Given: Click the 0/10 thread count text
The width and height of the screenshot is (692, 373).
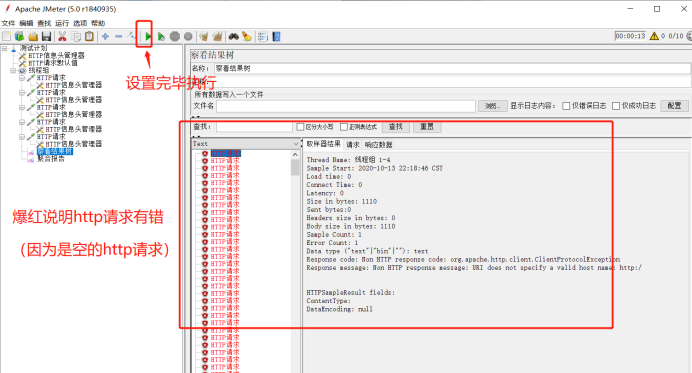Looking at the screenshot, I should tap(676, 36).
